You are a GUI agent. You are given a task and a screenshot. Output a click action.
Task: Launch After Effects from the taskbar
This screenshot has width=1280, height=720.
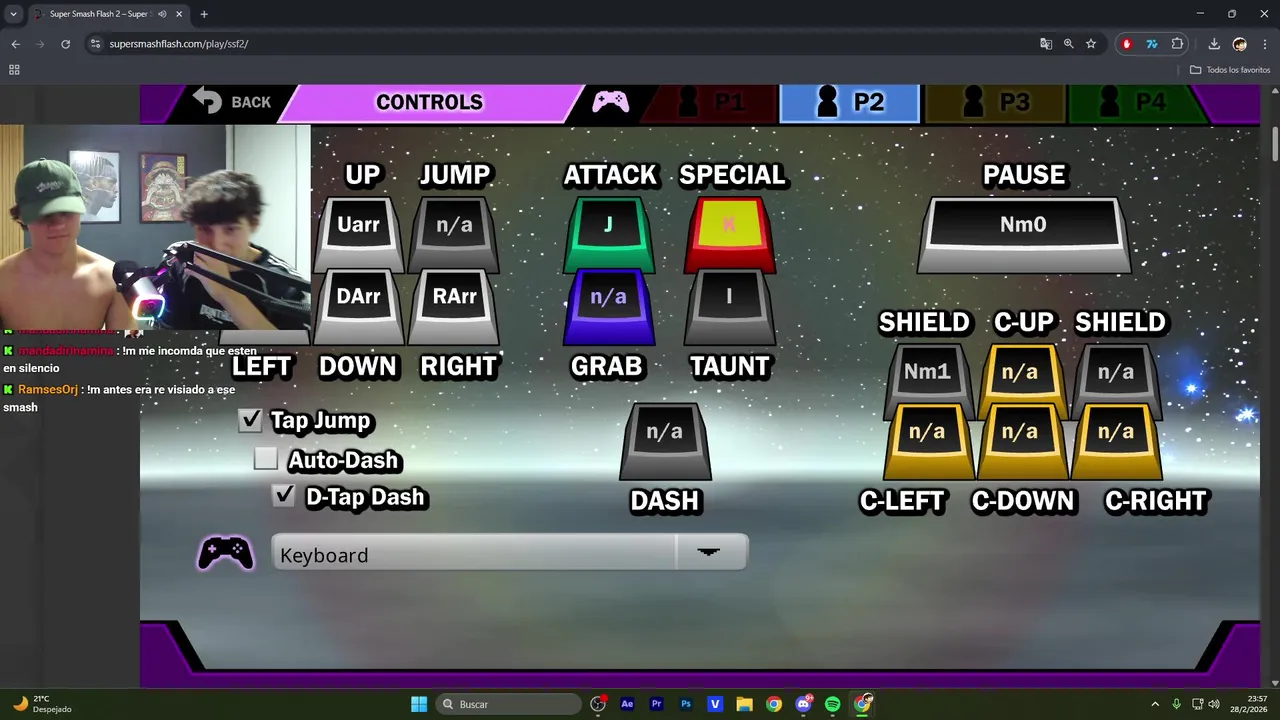point(627,704)
